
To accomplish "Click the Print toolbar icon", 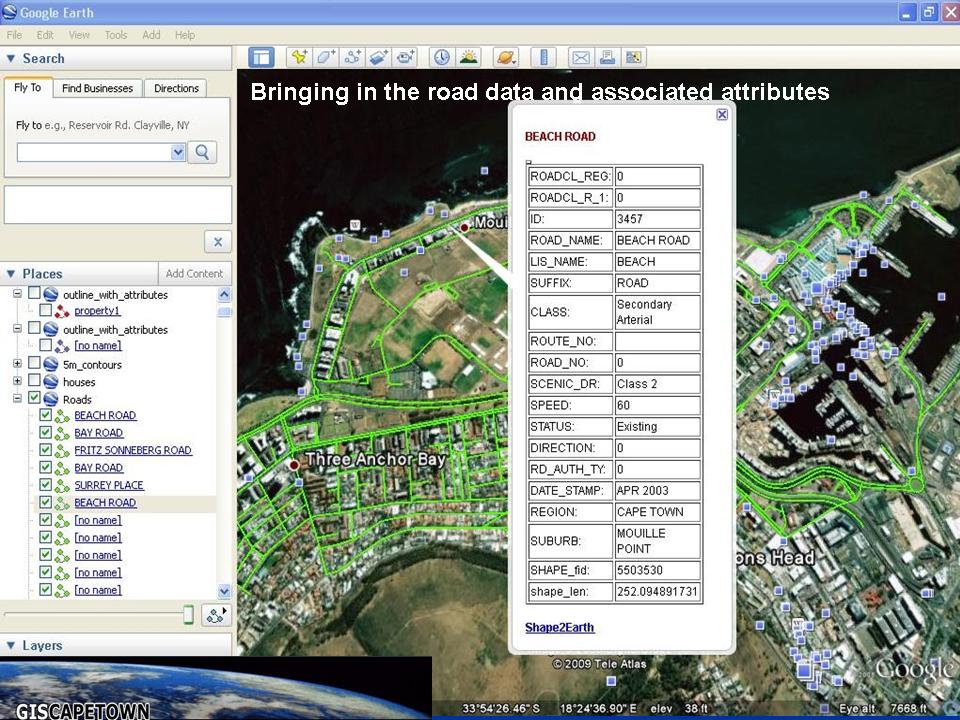I will click(607, 58).
